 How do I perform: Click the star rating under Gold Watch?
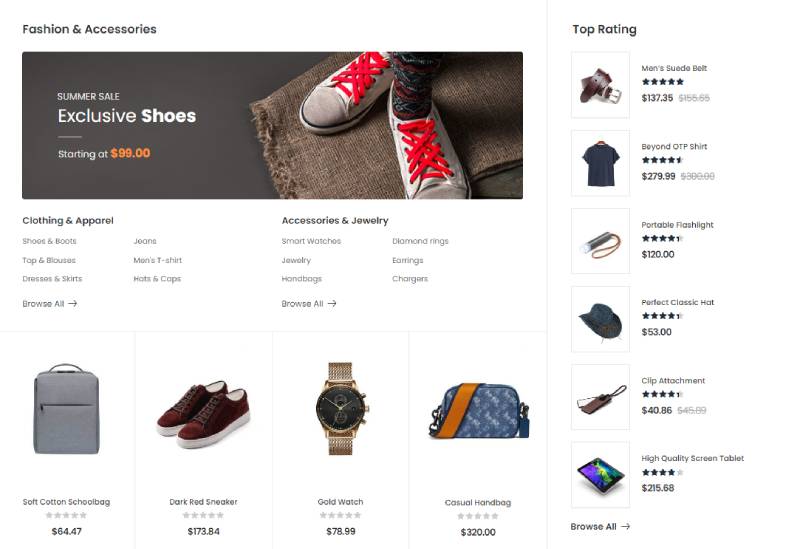pyautogui.click(x=340, y=515)
